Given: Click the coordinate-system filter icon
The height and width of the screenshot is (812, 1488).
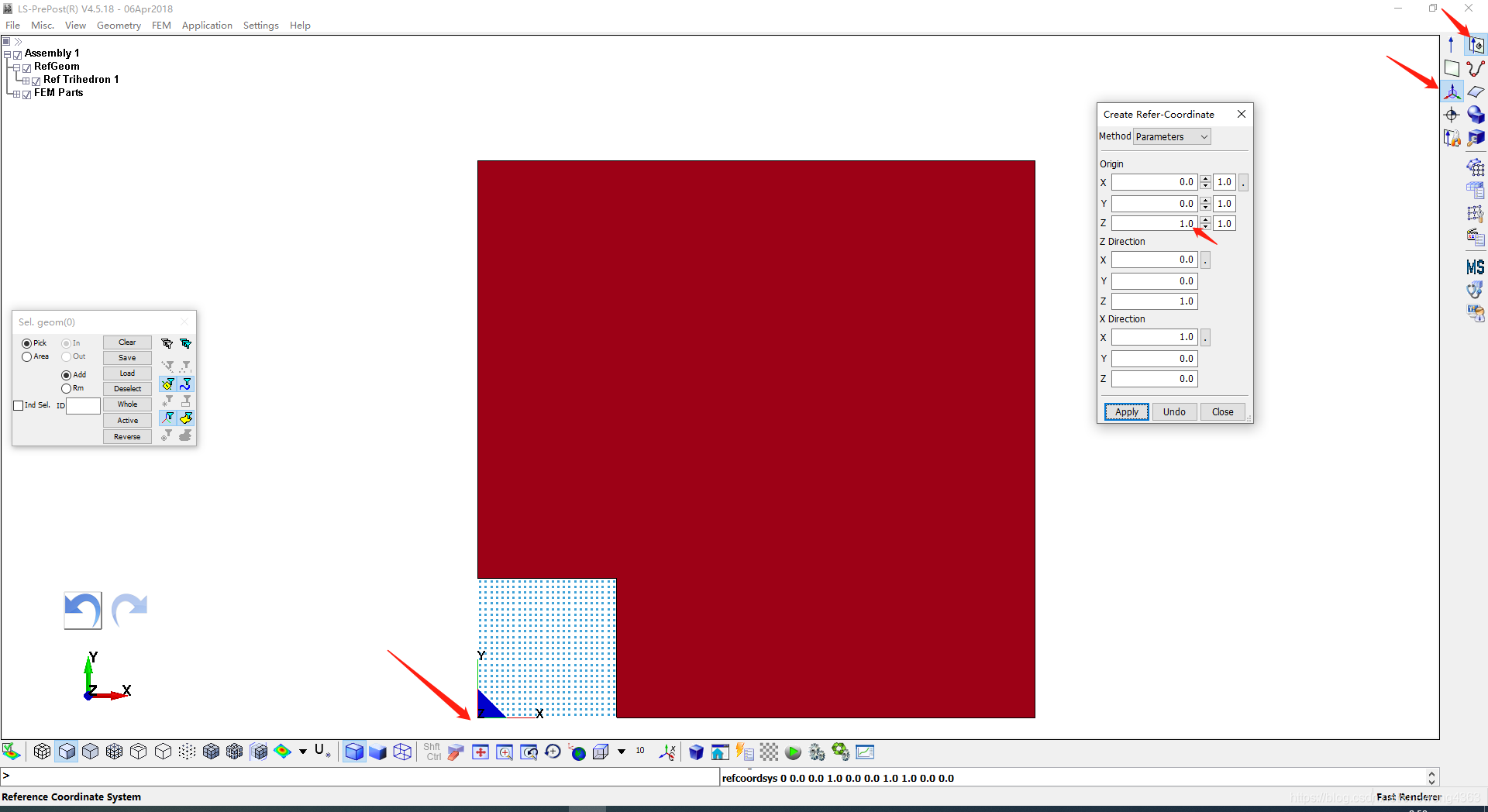Looking at the screenshot, I should tap(168, 418).
